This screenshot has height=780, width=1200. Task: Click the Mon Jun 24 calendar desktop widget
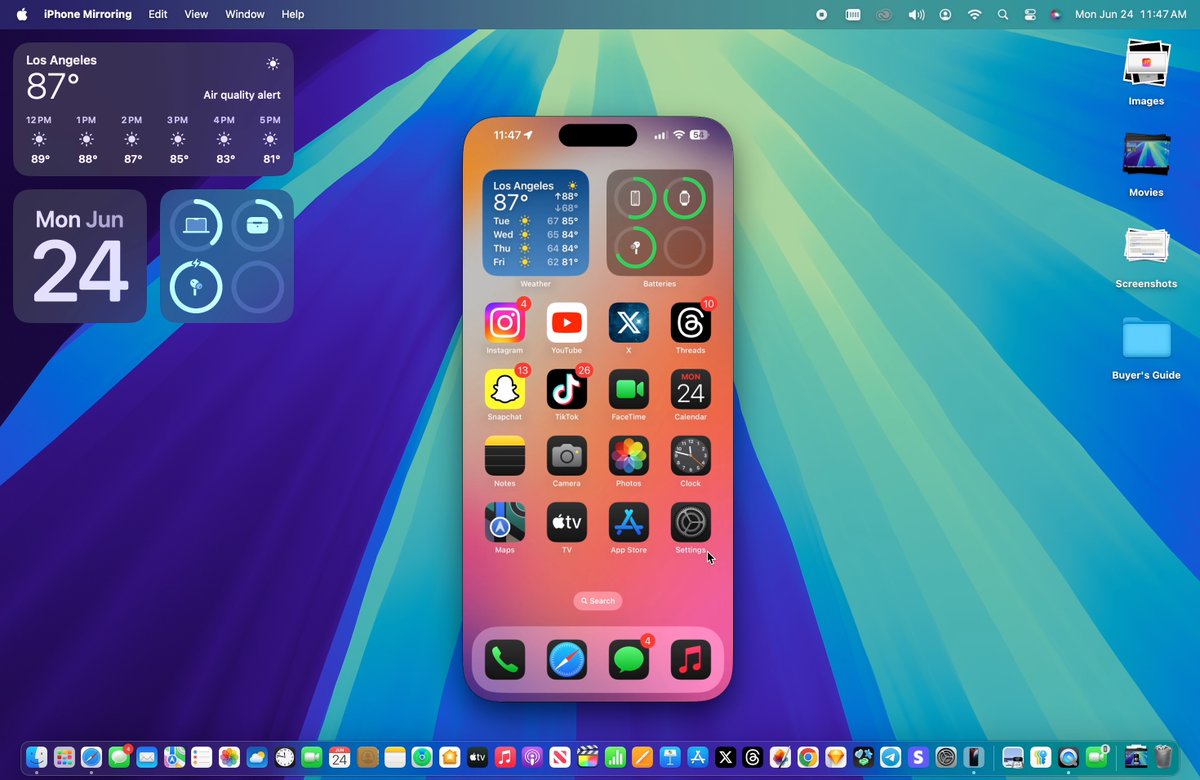coord(80,256)
